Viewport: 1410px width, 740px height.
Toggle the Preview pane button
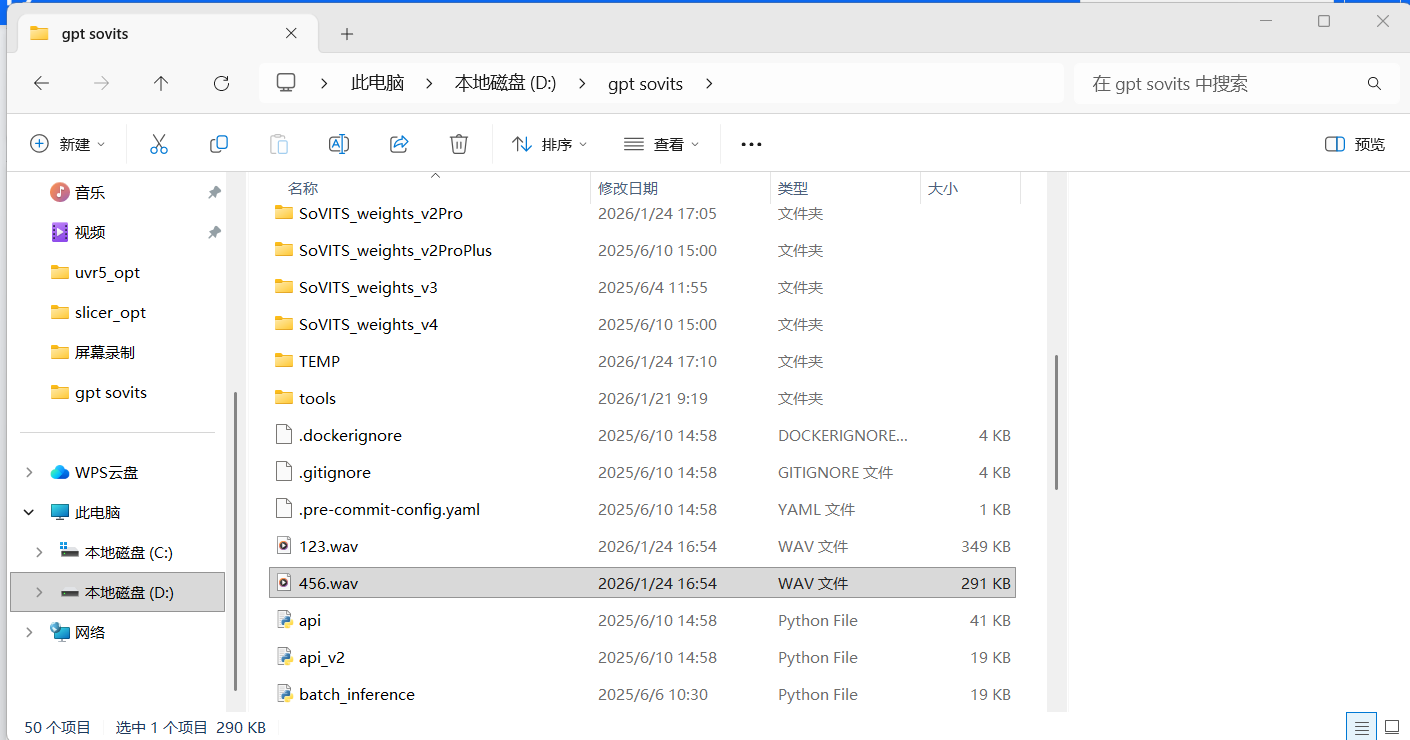[1355, 144]
